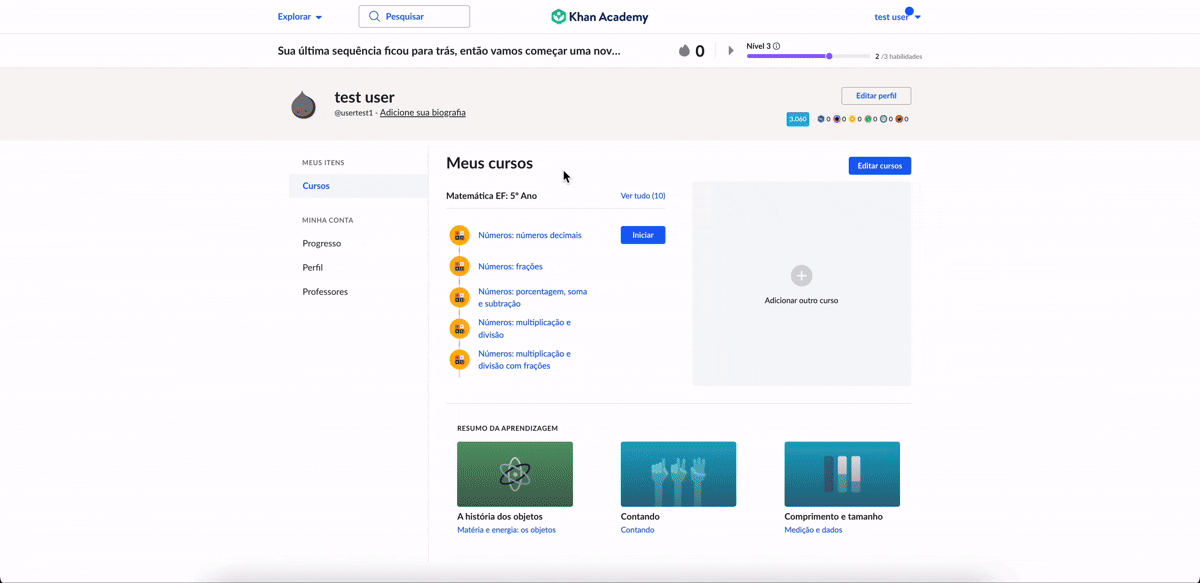The image size is (1200, 583).
Task: Click the first dark blue badge icon
Action: tap(821, 119)
